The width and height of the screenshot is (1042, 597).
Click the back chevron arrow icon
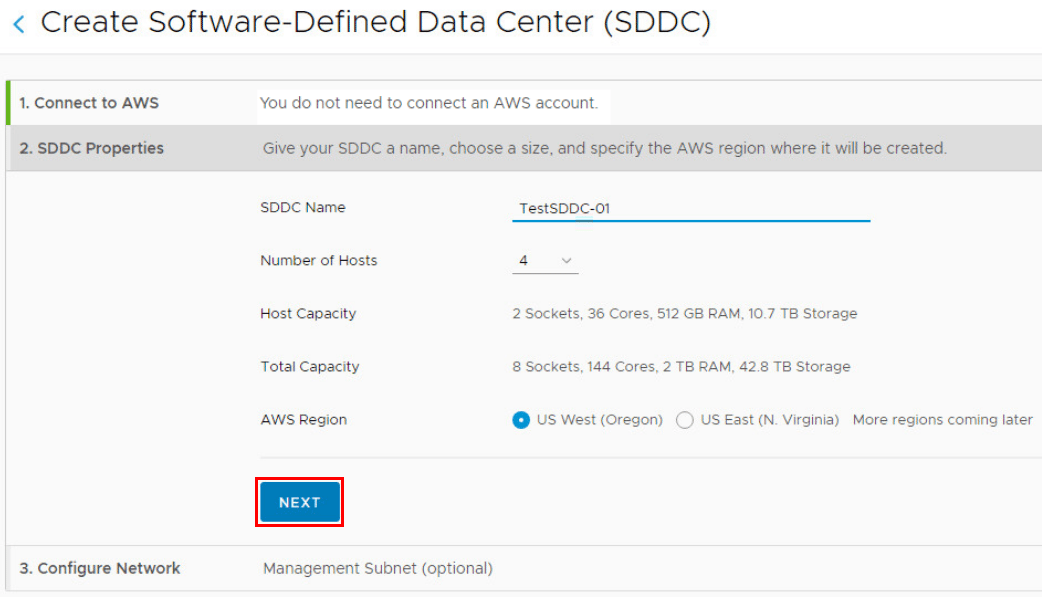19,24
